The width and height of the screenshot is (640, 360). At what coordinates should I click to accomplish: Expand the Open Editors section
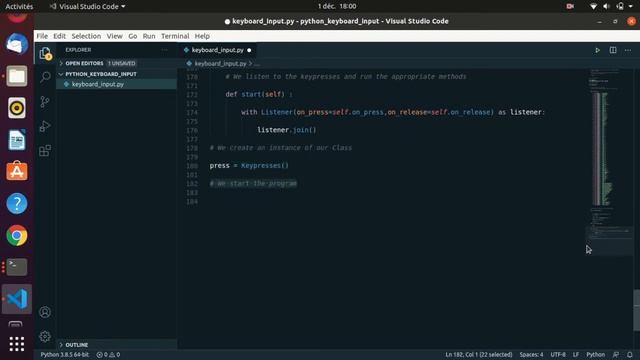click(84, 63)
